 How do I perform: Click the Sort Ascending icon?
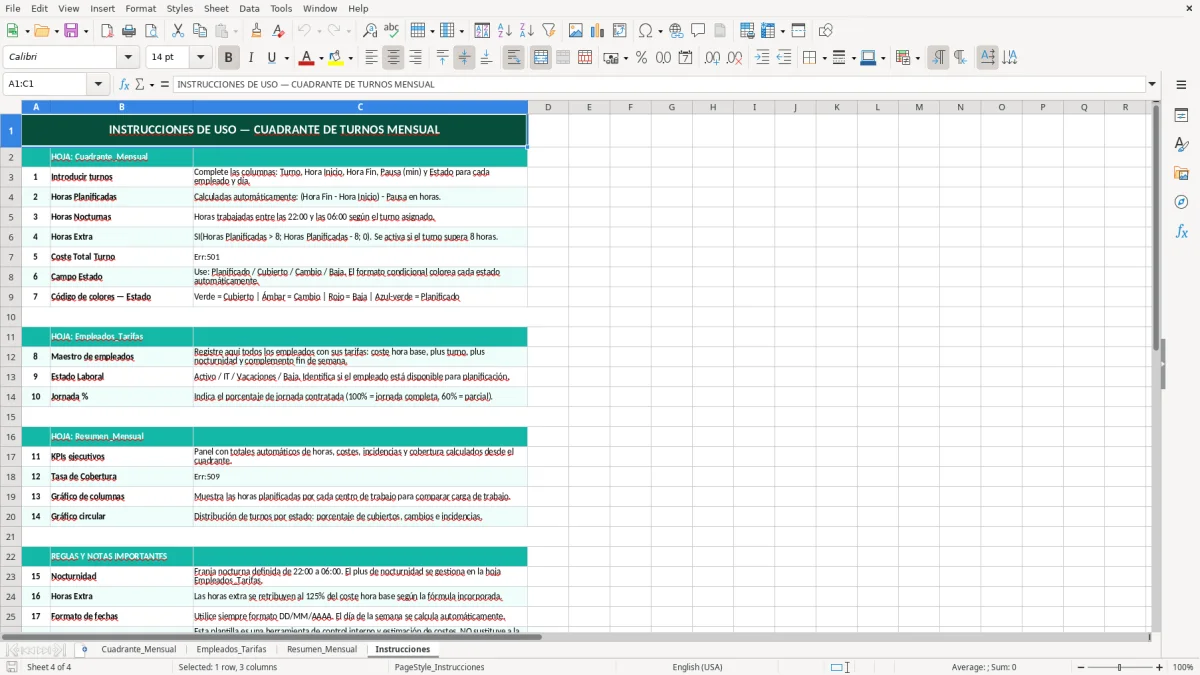click(x=505, y=31)
